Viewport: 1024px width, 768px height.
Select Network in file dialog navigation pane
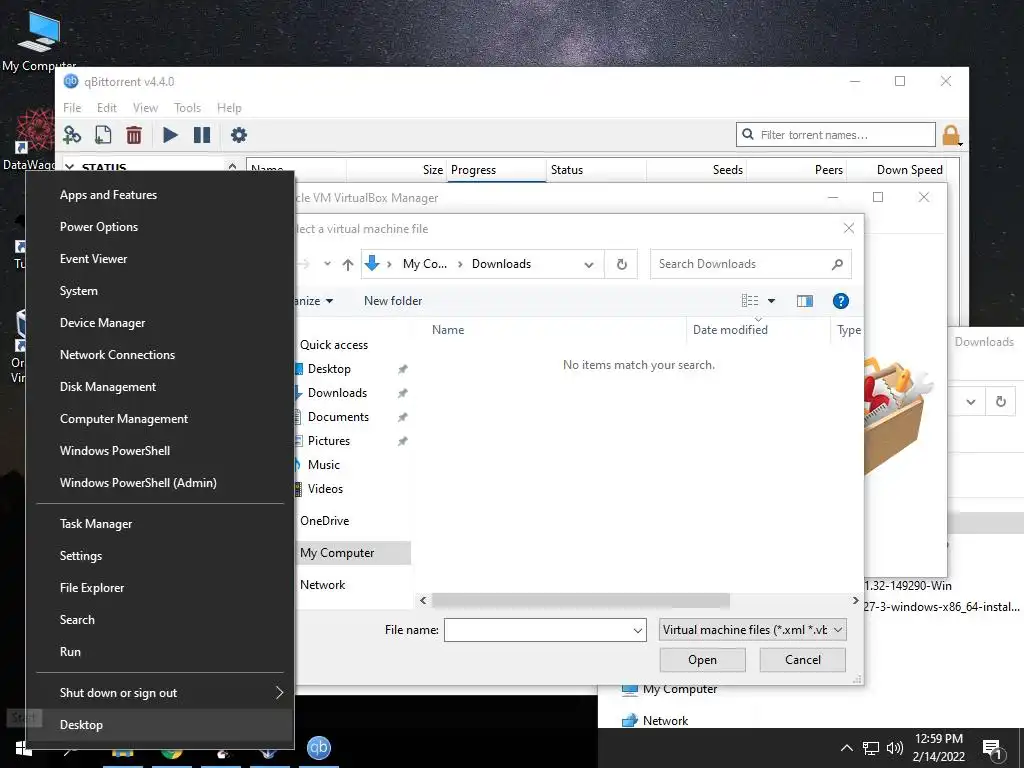tap(323, 584)
